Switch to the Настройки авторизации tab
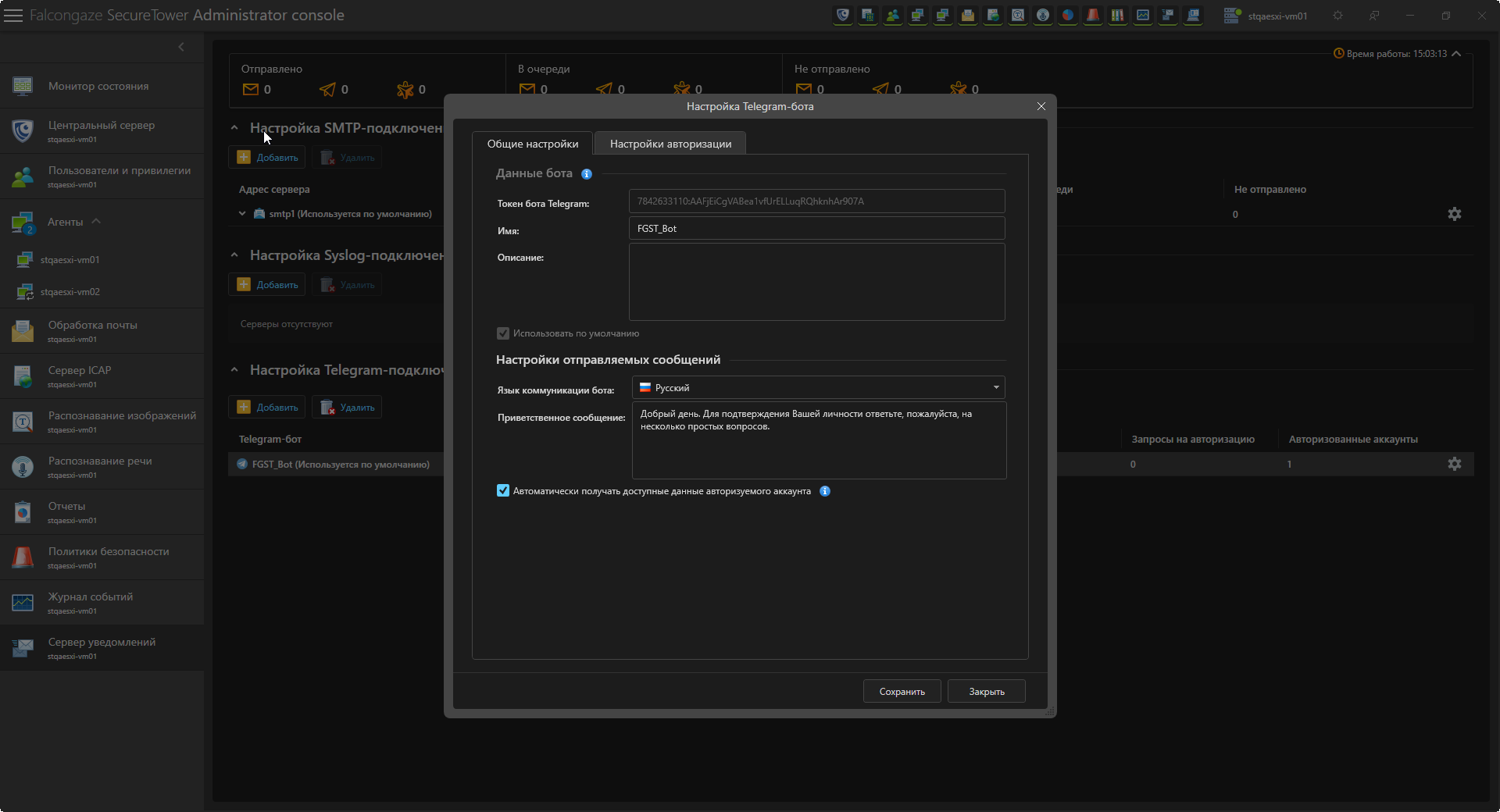The image size is (1500, 812). pyautogui.click(x=670, y=144)
